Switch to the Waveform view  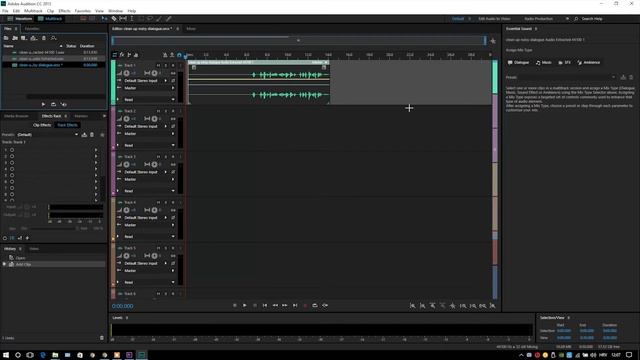pyautogui.click(x=20, y=19)
